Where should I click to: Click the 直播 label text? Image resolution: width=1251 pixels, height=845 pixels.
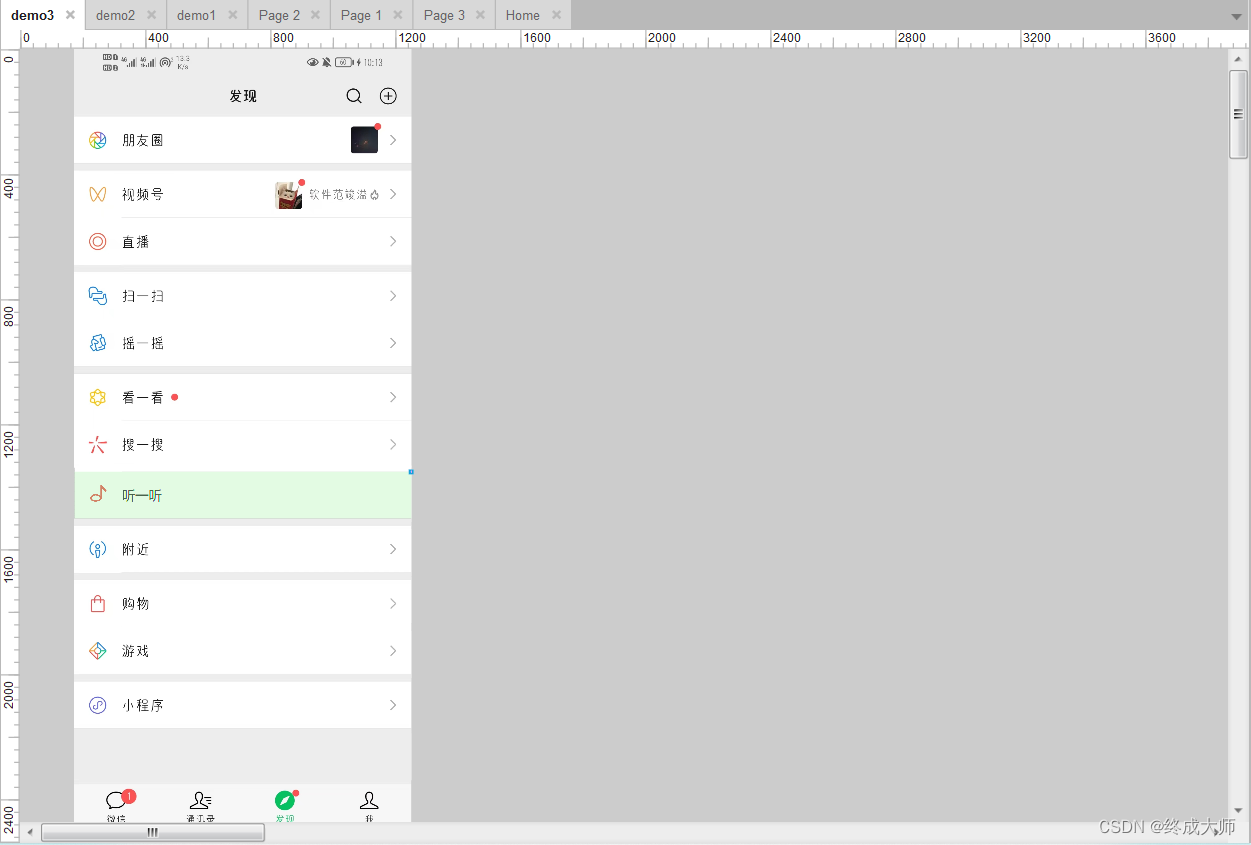click(x=135, y=242)
